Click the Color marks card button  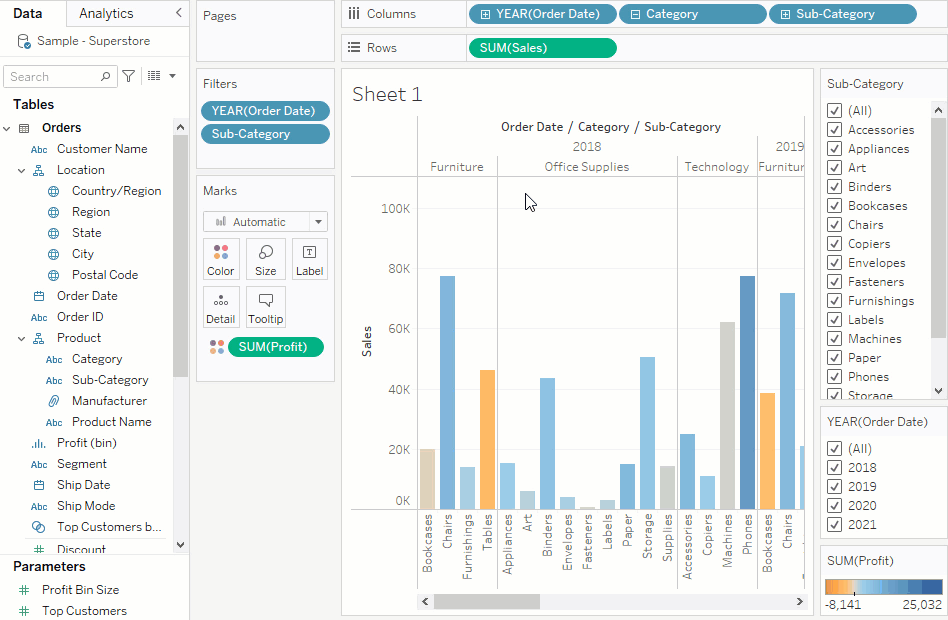click(221, 259)
